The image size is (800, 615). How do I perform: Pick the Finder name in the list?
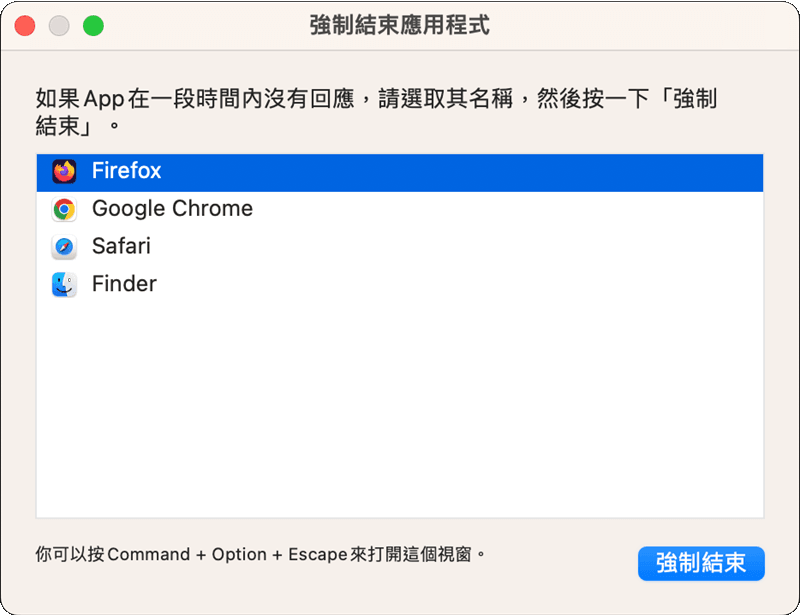tap(124, 284)
